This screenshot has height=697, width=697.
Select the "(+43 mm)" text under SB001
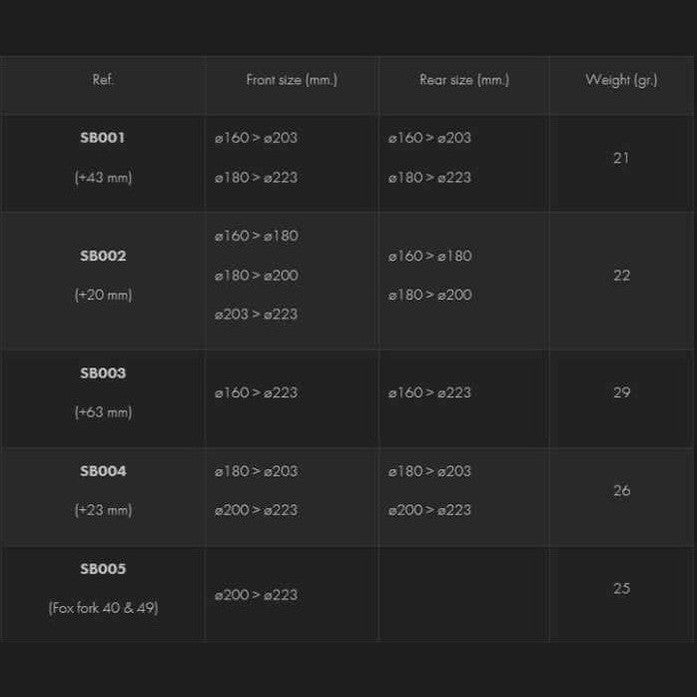pos(102,178)
